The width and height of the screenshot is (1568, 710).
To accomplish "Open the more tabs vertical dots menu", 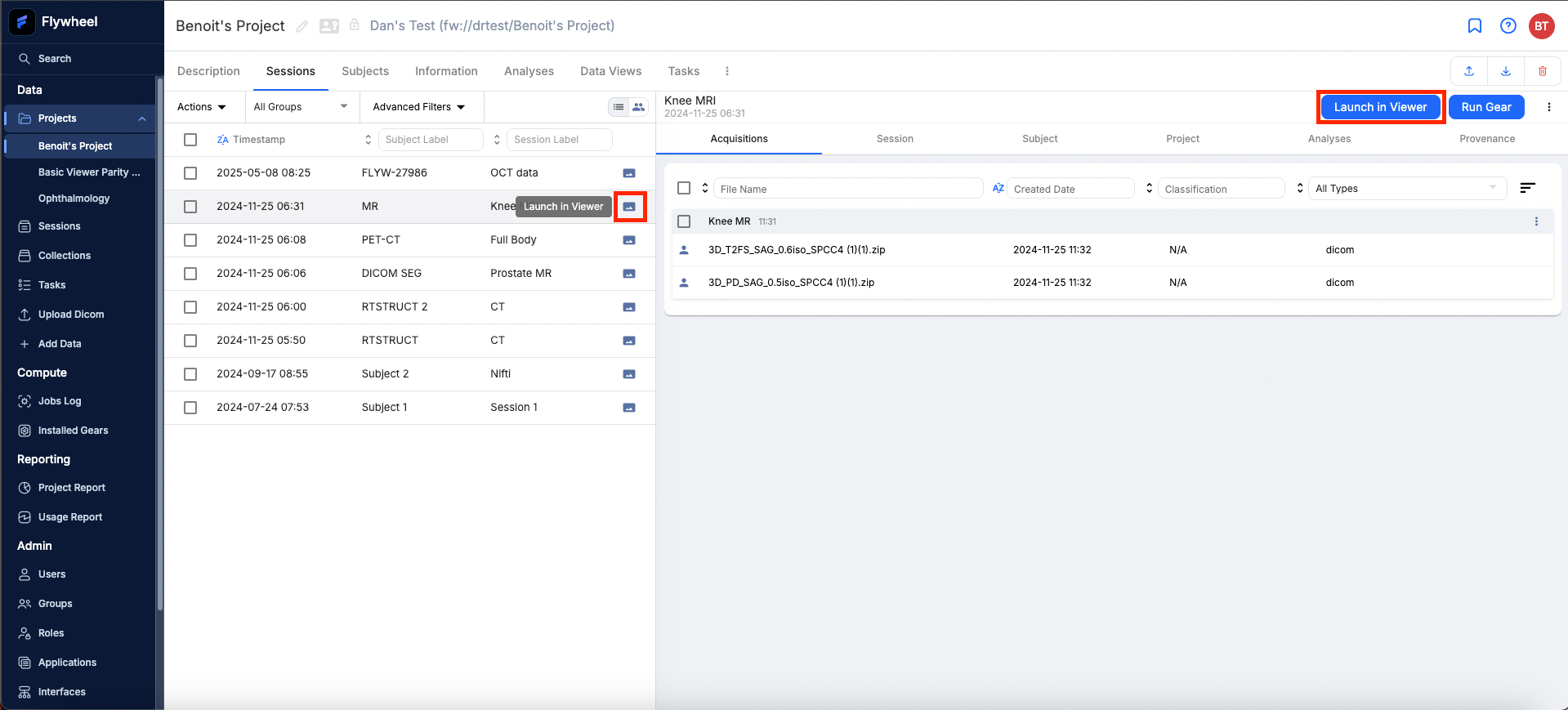I will click(x=727, y=71).
